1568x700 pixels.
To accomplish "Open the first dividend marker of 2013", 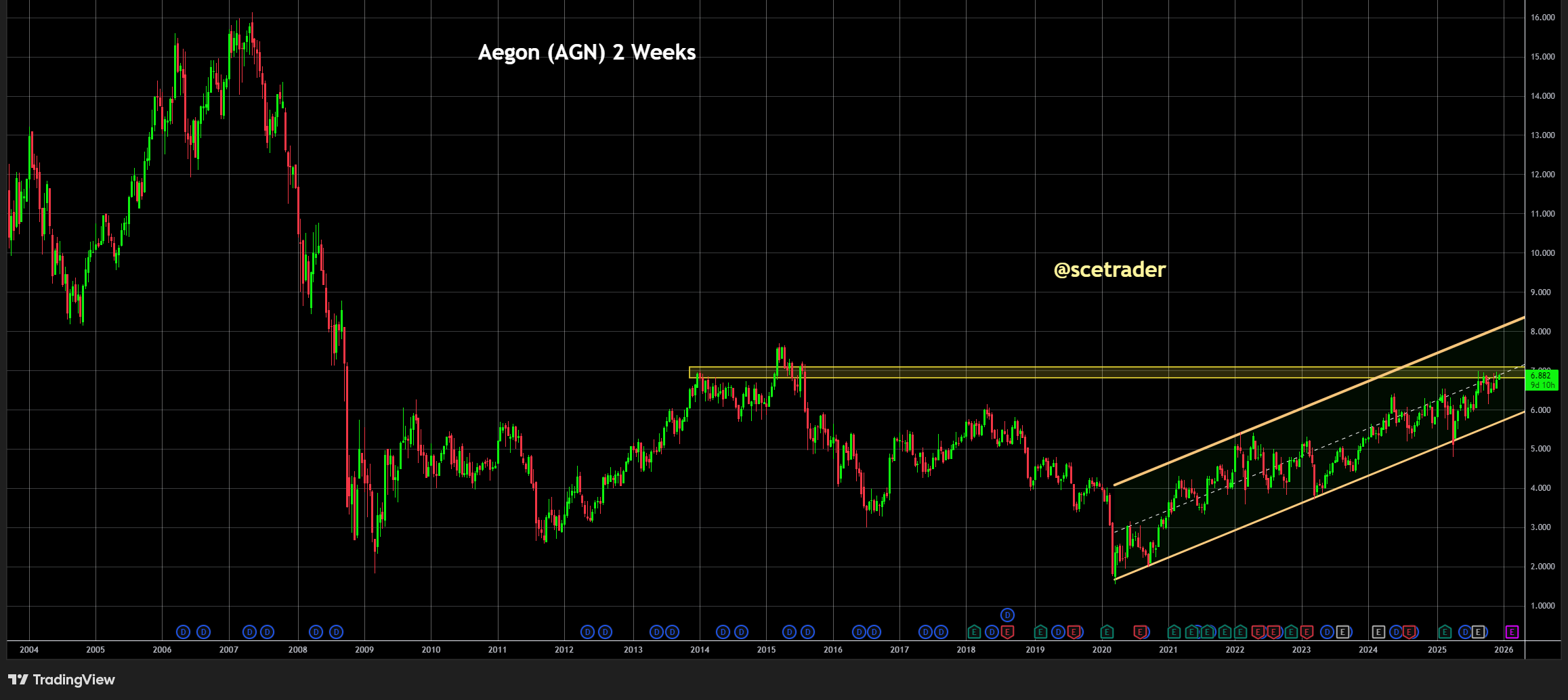I will coord(656,632).
